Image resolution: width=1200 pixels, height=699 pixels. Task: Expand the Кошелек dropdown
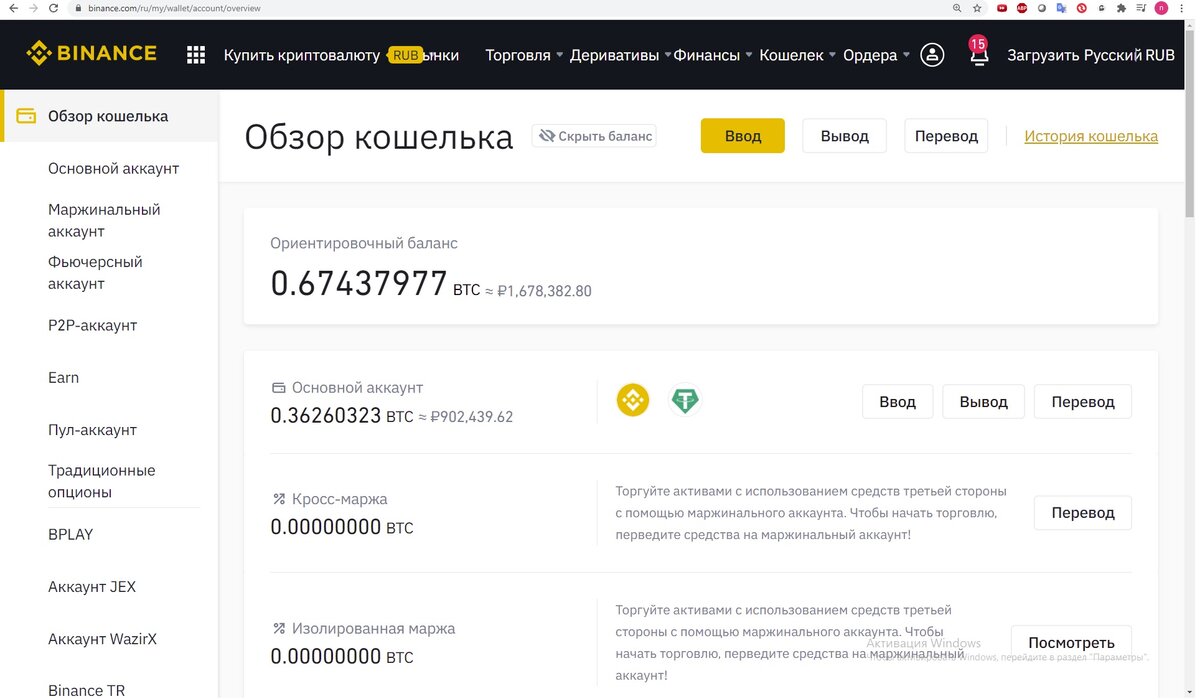click(x=797, y=55)
